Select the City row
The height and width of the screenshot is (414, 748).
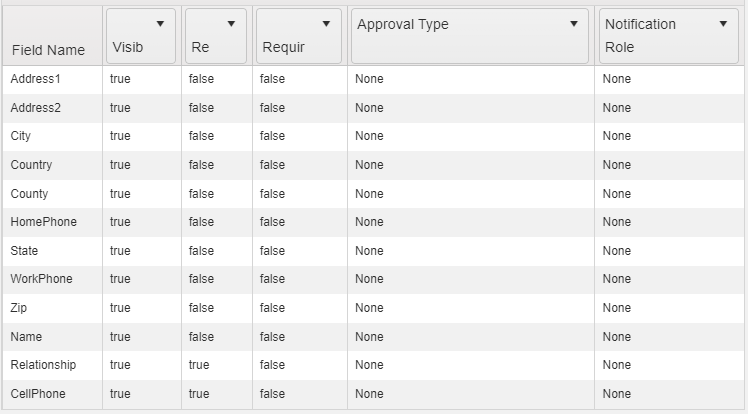[373, 136]
